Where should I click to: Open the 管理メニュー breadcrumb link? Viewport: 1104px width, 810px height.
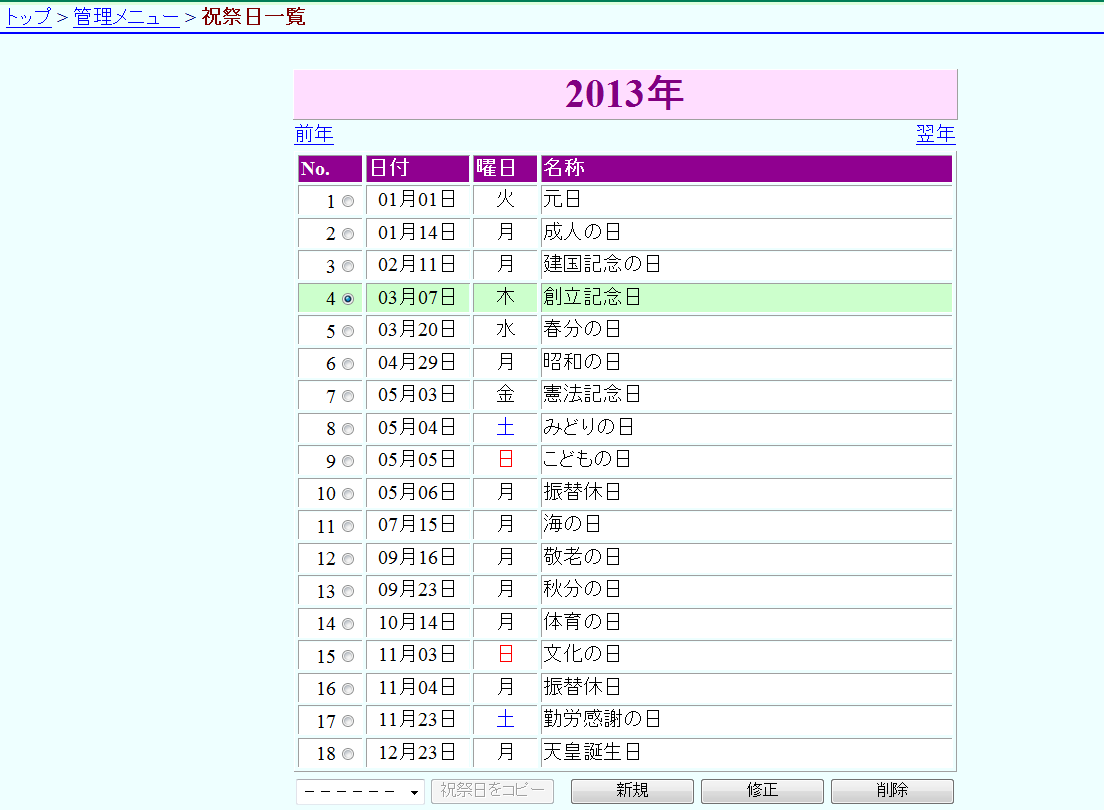(127, 17)
